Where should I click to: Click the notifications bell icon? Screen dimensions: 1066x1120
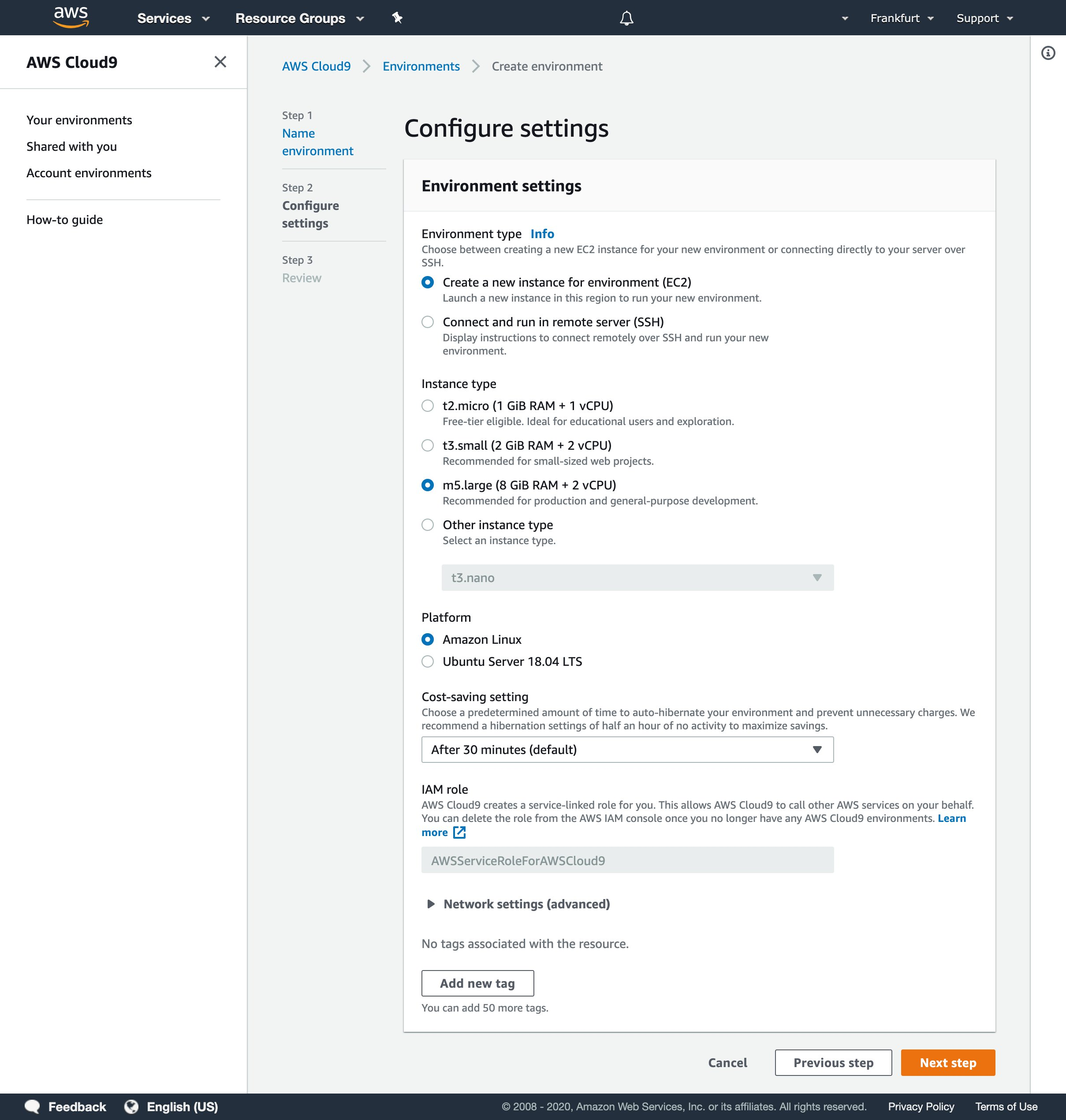click(626, 18)
